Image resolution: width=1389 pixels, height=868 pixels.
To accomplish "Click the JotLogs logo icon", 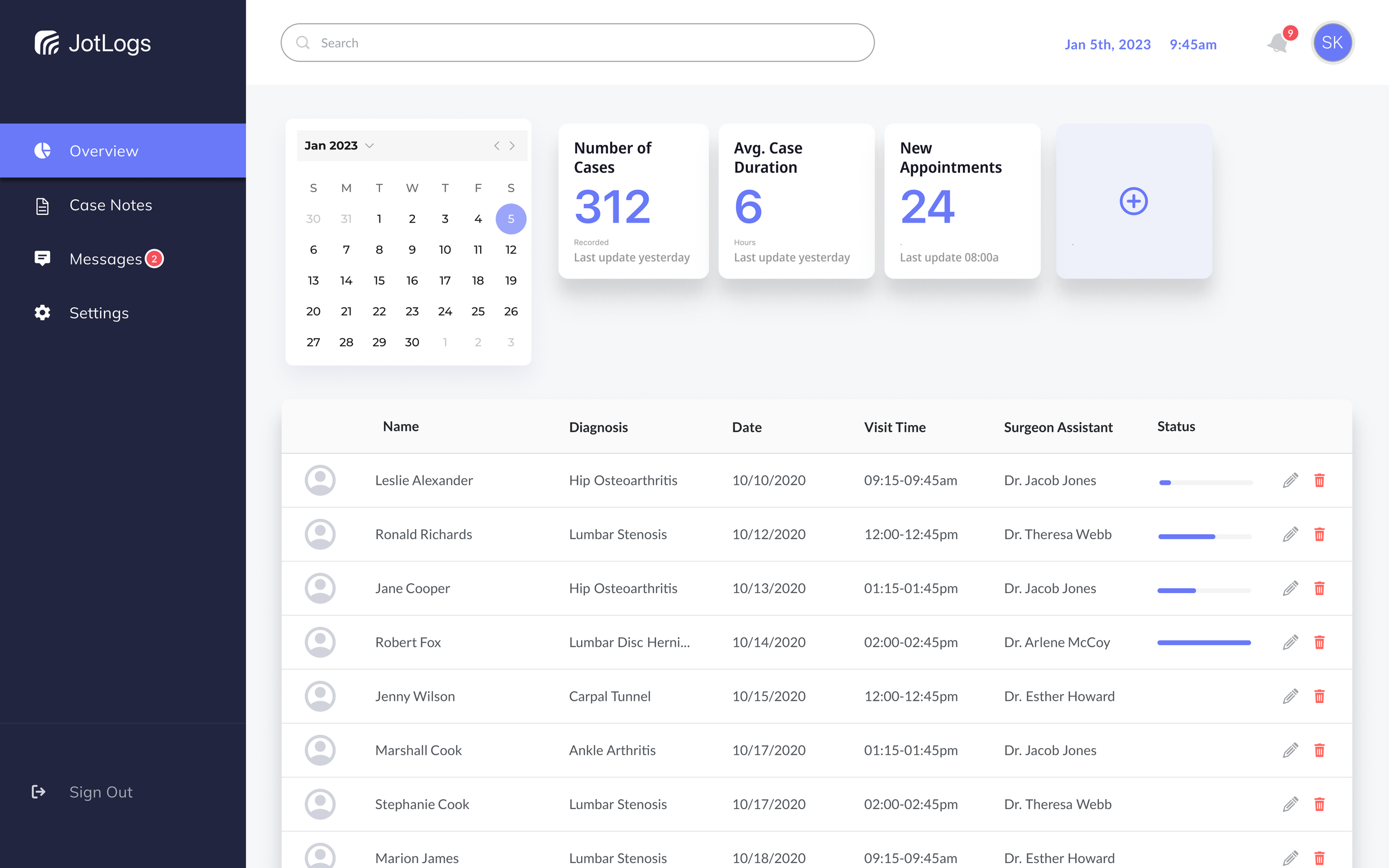I will [47, 43].
